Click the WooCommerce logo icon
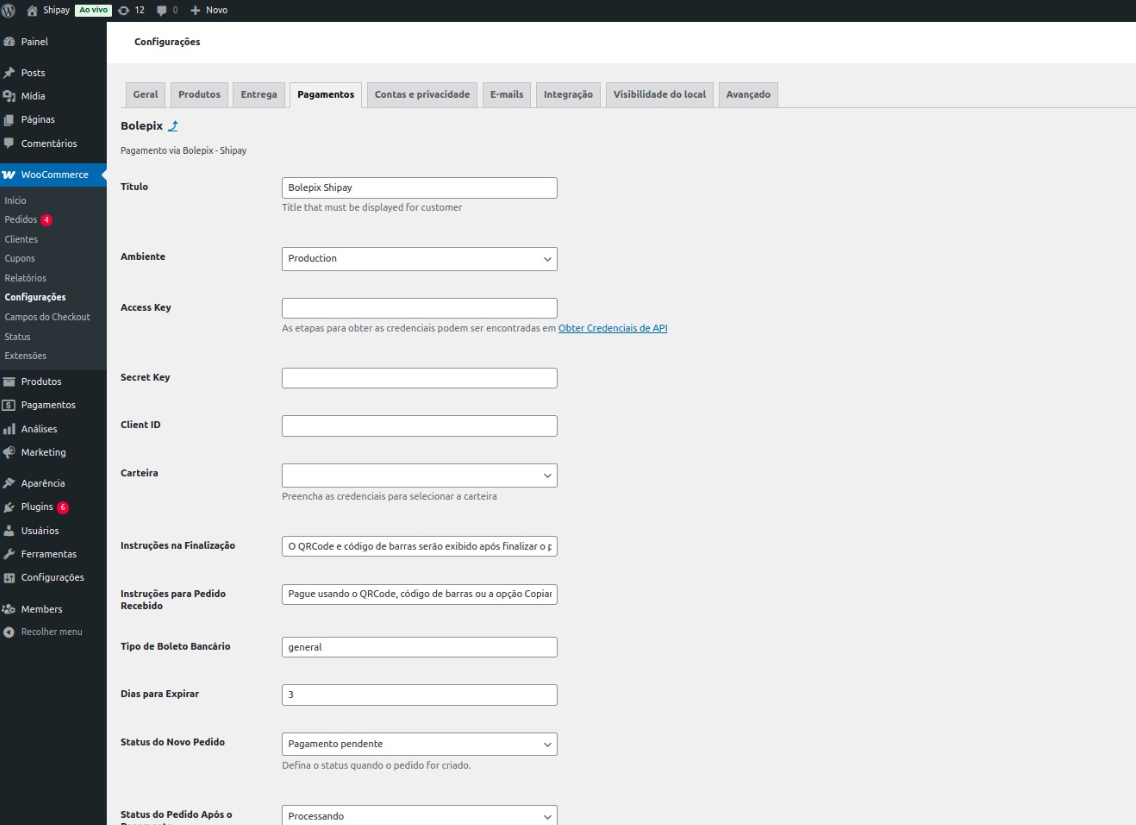 point(9,175)
